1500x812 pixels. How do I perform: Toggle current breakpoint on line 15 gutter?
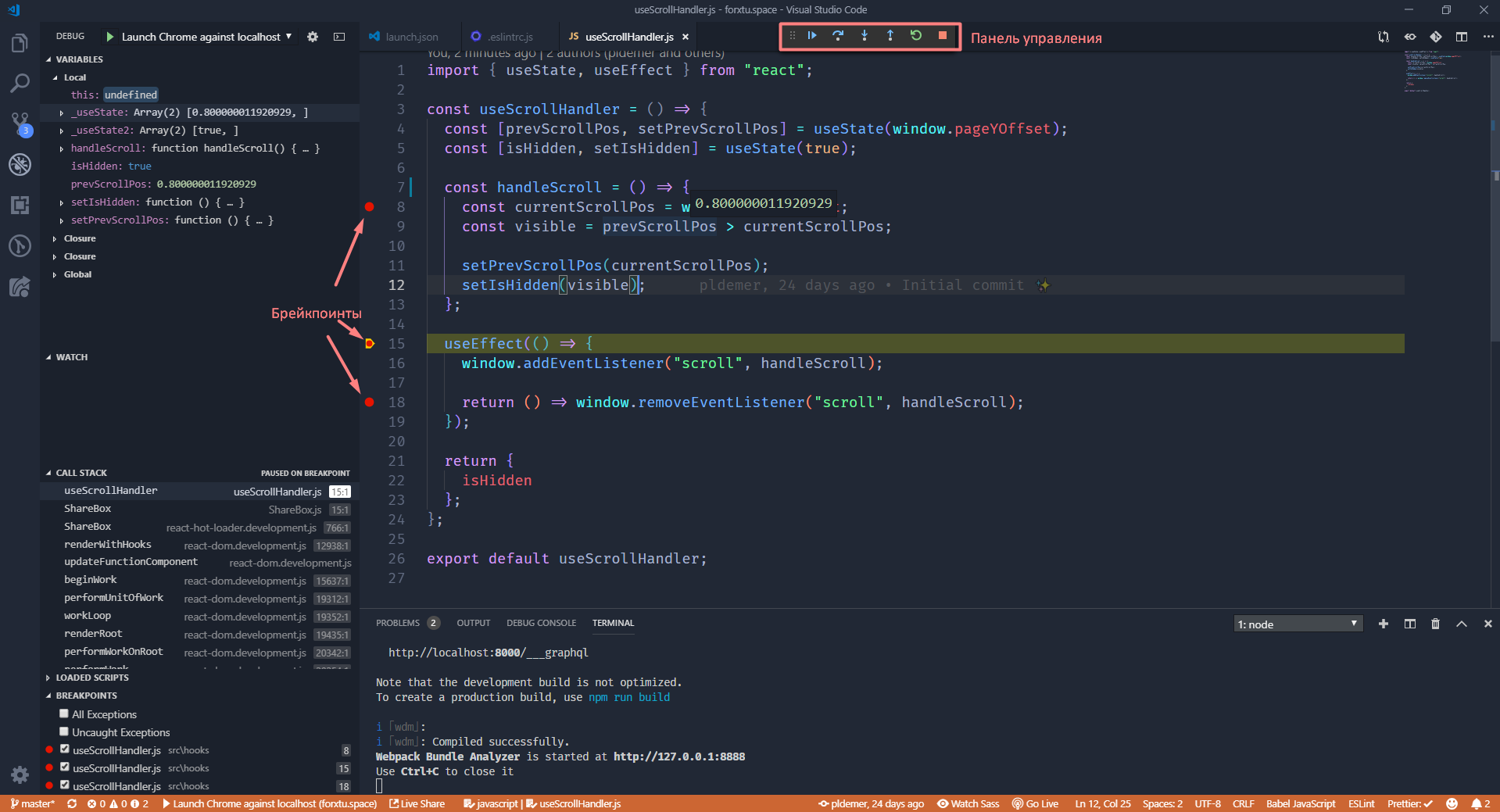point(370,343)
